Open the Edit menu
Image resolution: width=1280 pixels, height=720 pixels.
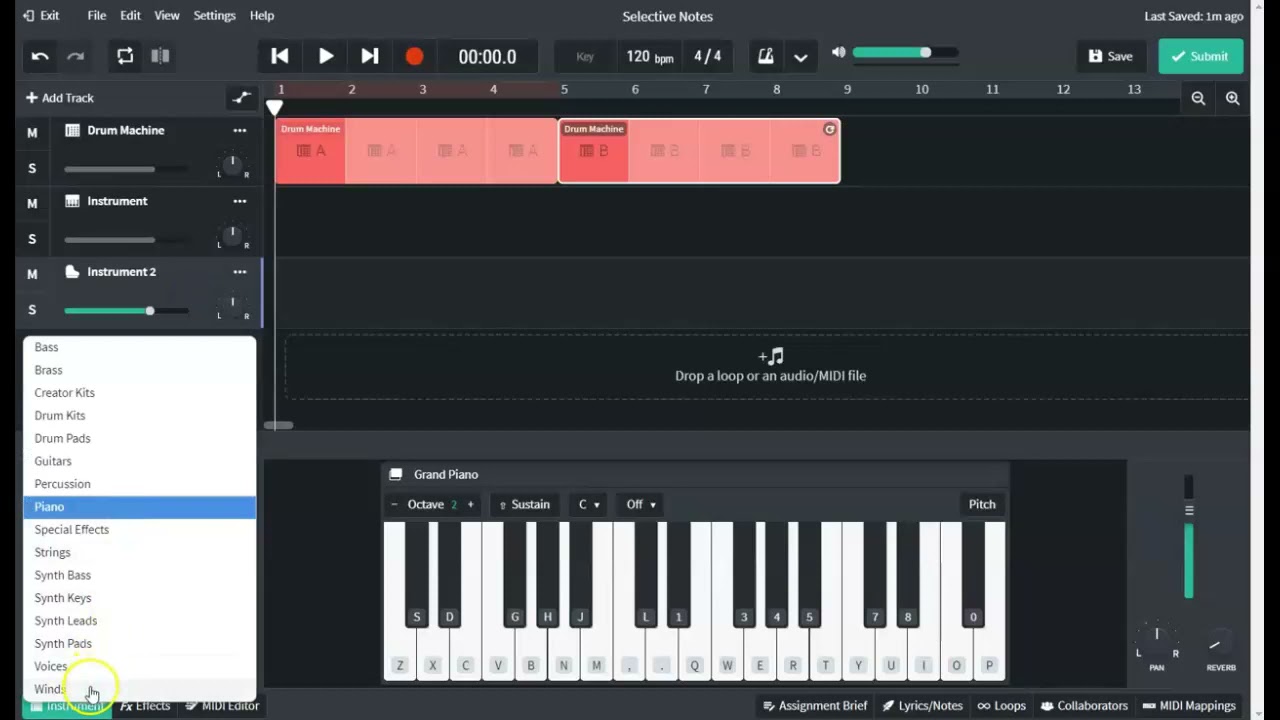[130, 15]
